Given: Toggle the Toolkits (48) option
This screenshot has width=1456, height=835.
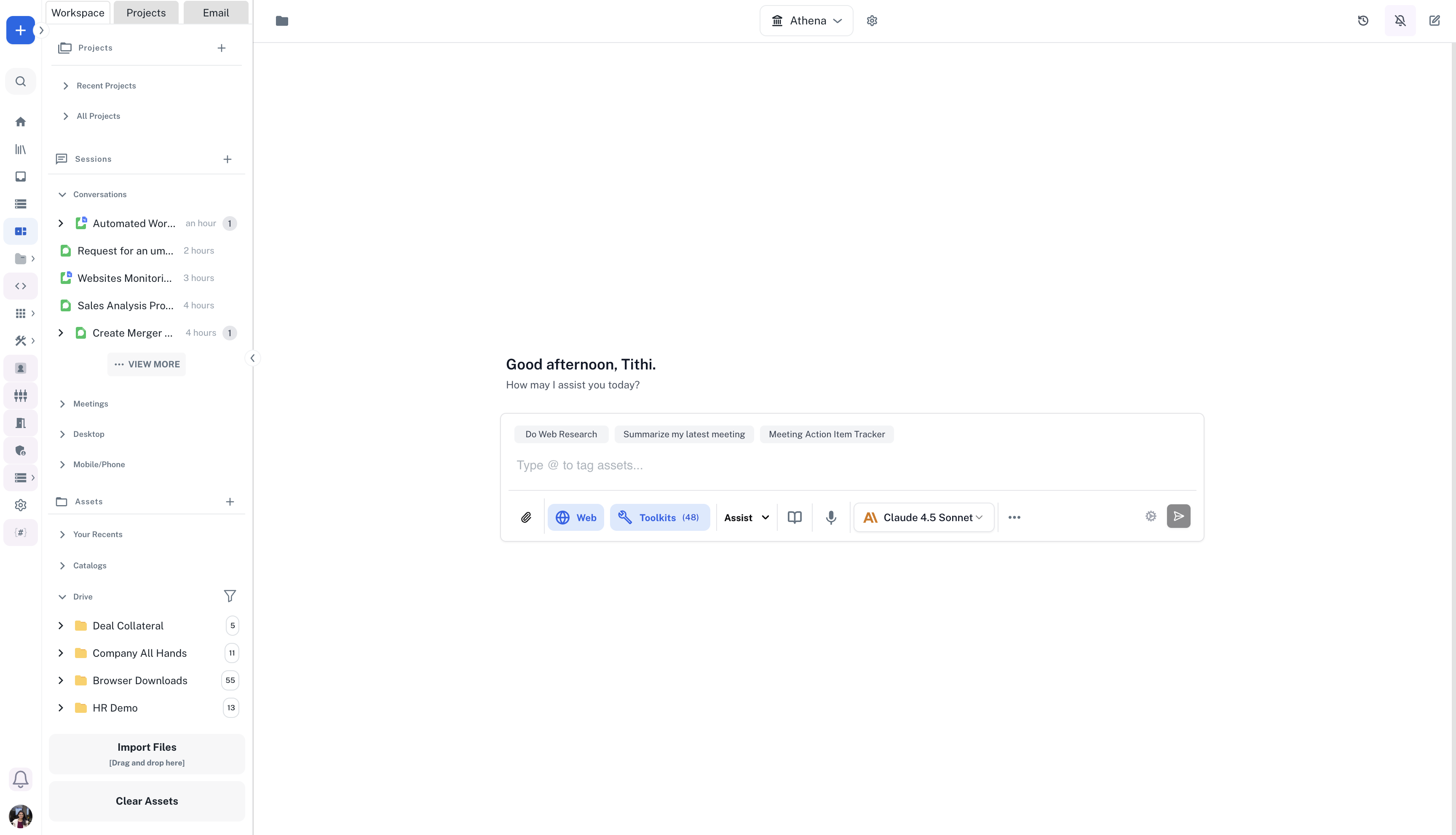Looking at the screenshot, I should point(659,517).
